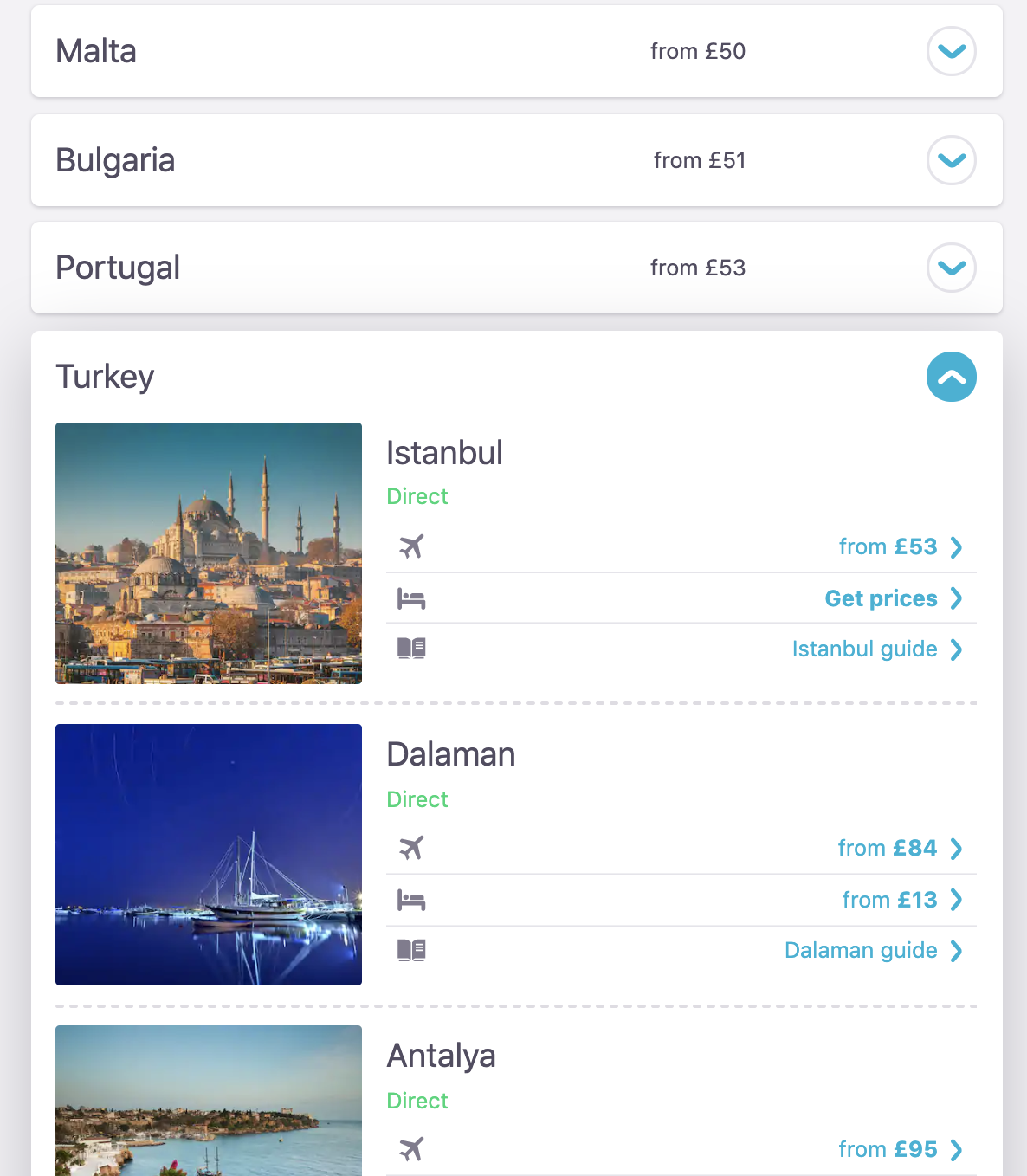The image size is (1027, 1176).
Task: Click the Istanbul flights airplane icon
Action: pyautogui.click(x=411, y=546)
